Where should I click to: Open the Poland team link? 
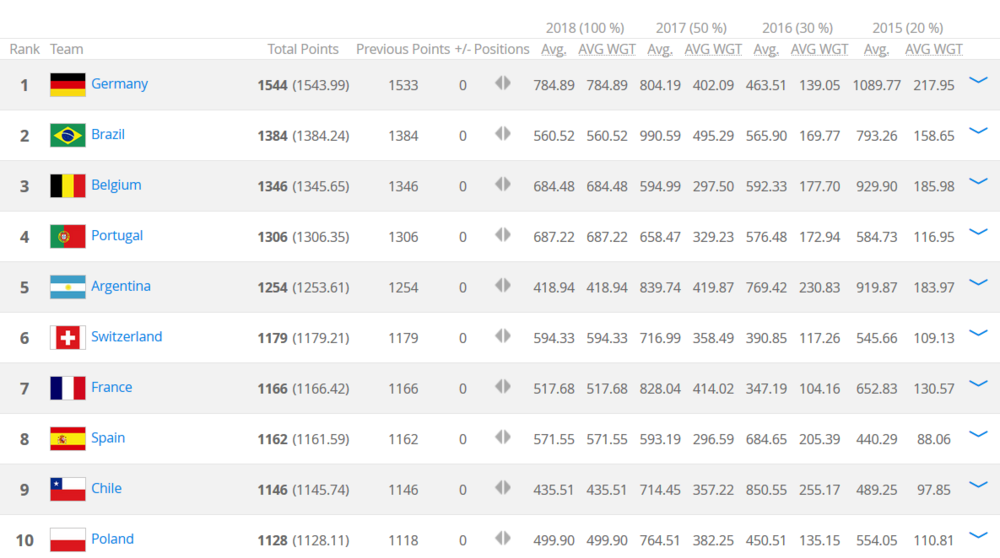click(x=112, y=539)
